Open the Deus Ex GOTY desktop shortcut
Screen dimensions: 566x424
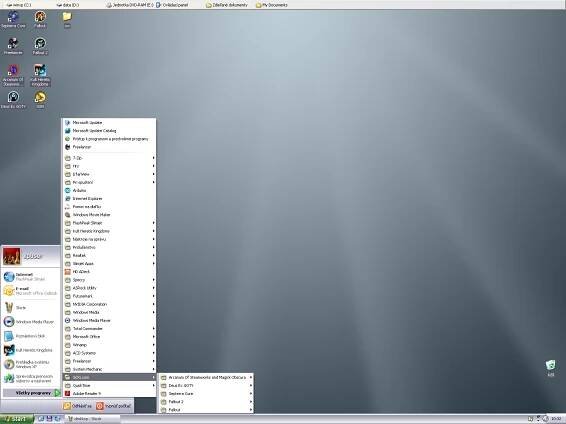pos(13,100)
